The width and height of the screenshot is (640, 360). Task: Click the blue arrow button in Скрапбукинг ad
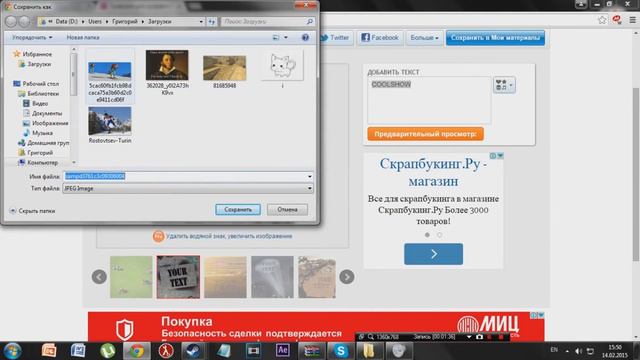click(433, 254)
